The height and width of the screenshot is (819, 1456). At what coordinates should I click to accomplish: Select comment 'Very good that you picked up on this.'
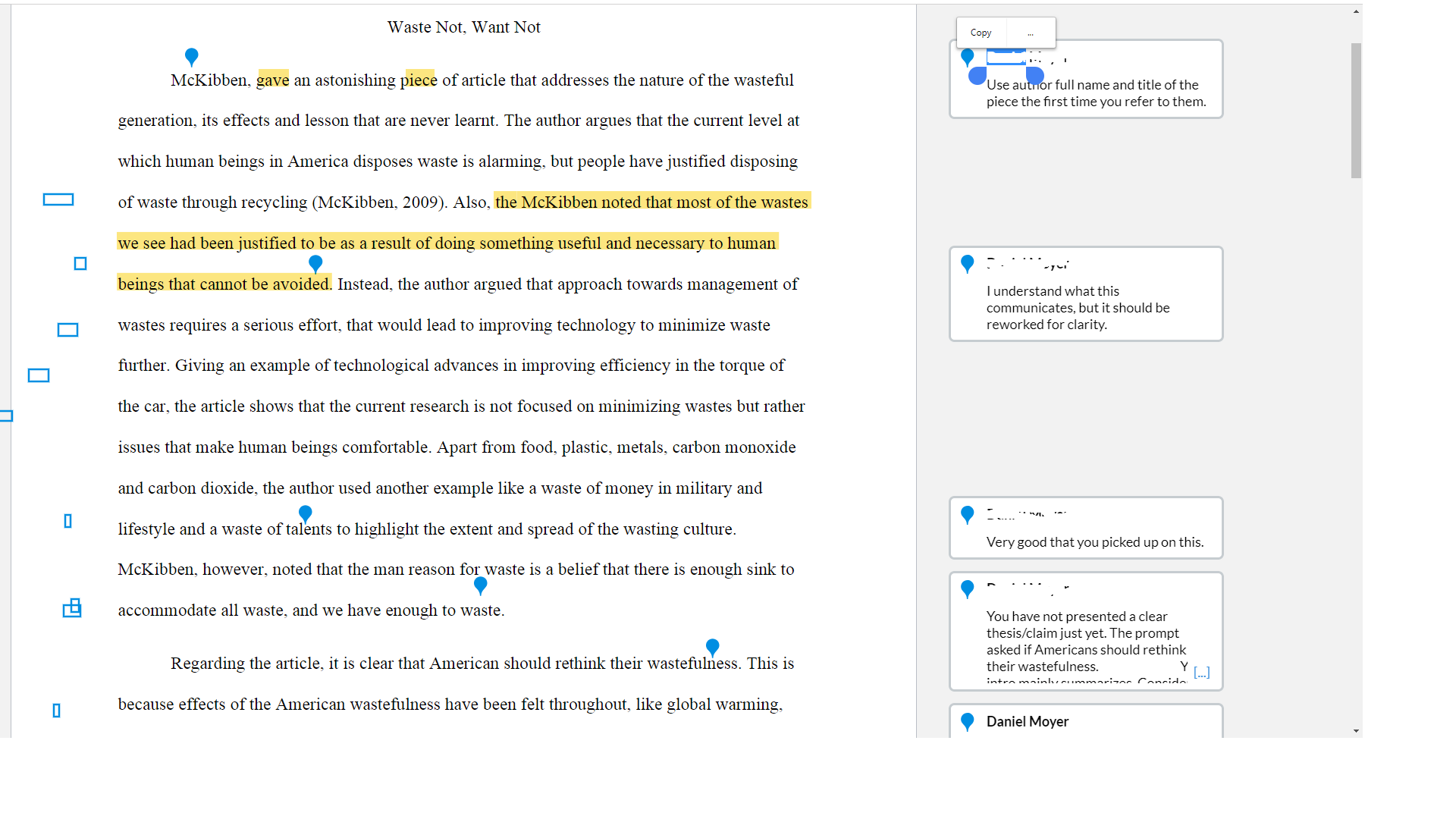1086,528
